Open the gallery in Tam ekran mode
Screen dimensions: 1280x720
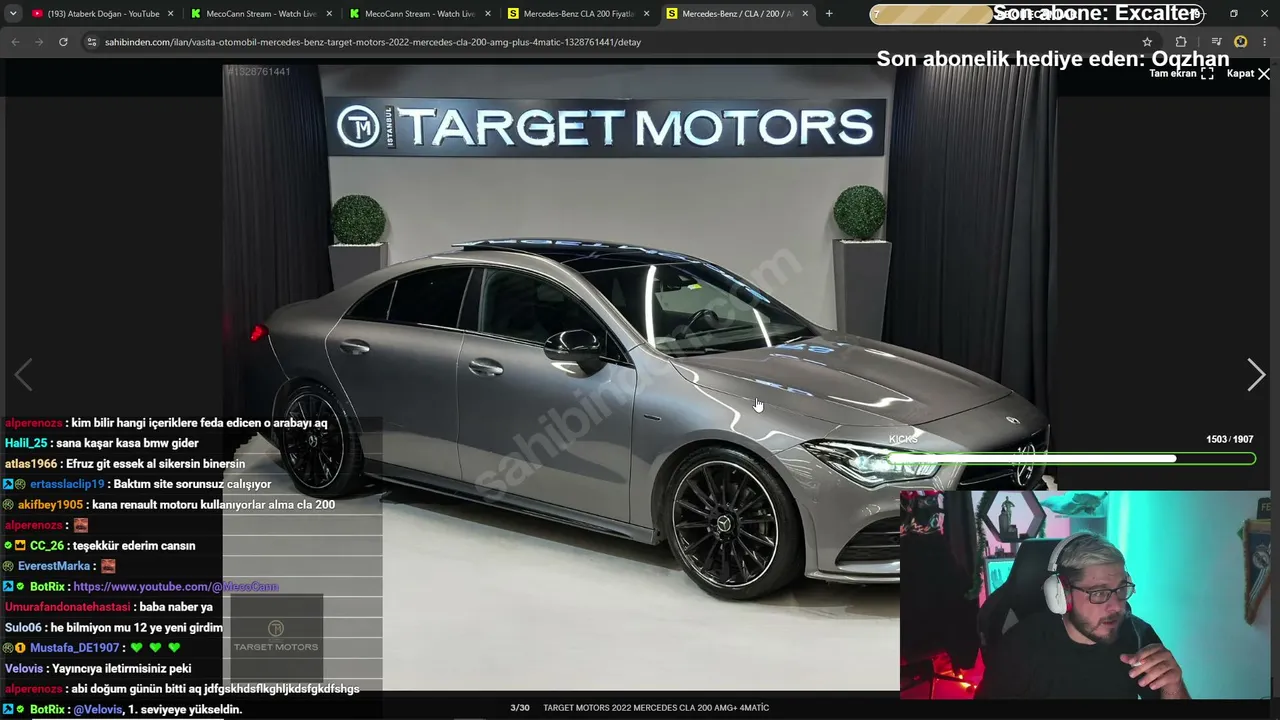point(1181,74)
